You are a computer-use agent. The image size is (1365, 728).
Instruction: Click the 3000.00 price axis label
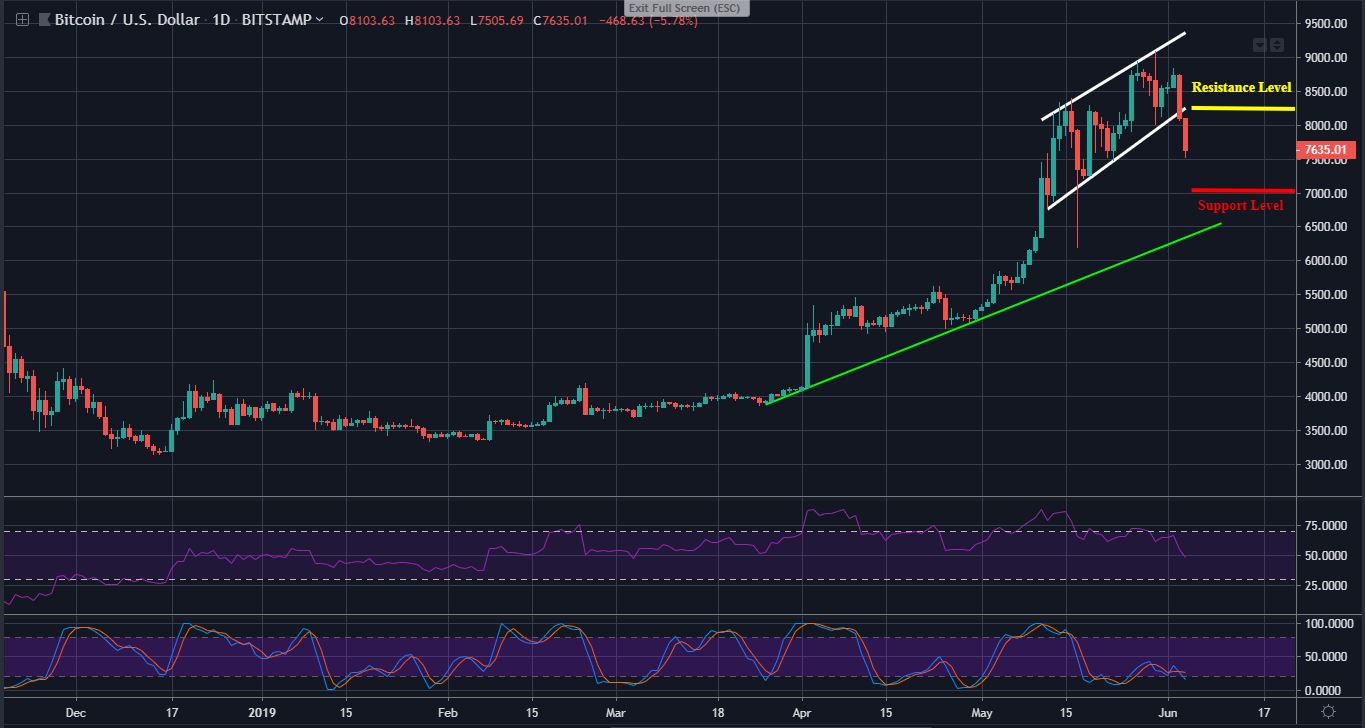click(x=1328, y=464)
